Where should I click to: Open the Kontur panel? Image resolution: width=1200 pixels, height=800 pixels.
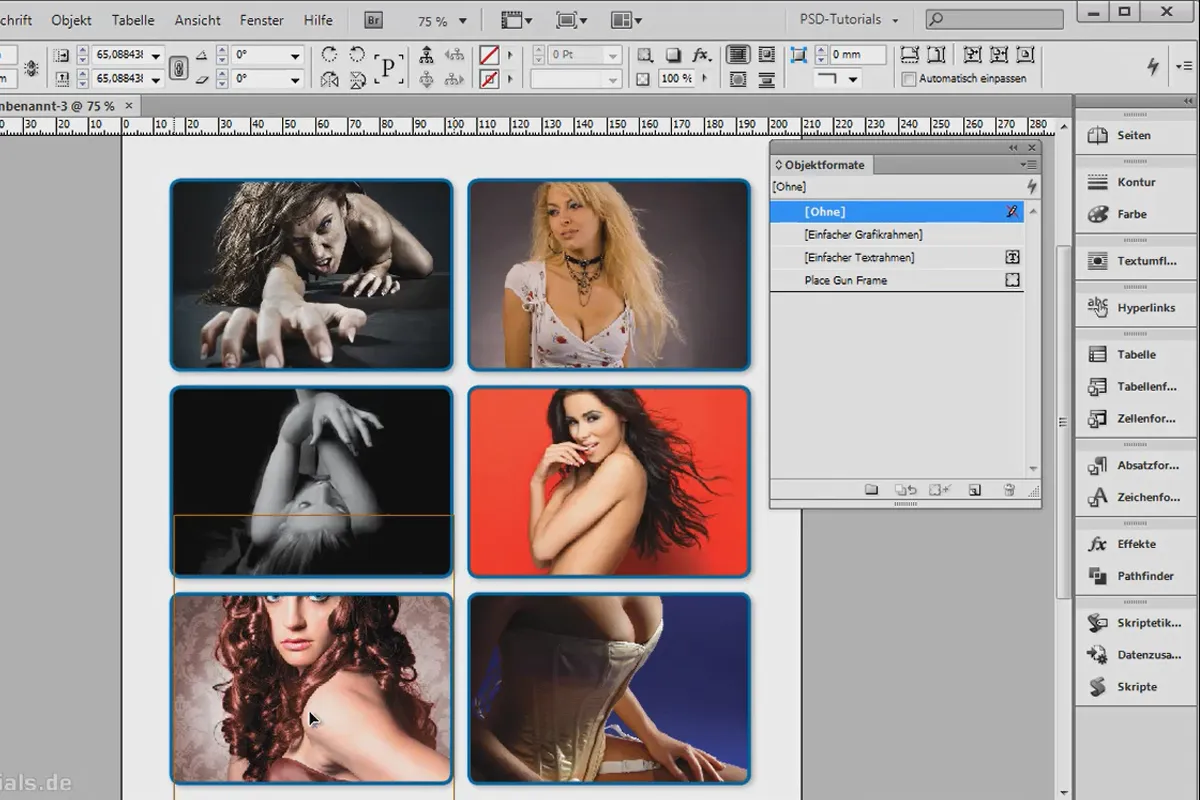click(x=1135, y=182)
